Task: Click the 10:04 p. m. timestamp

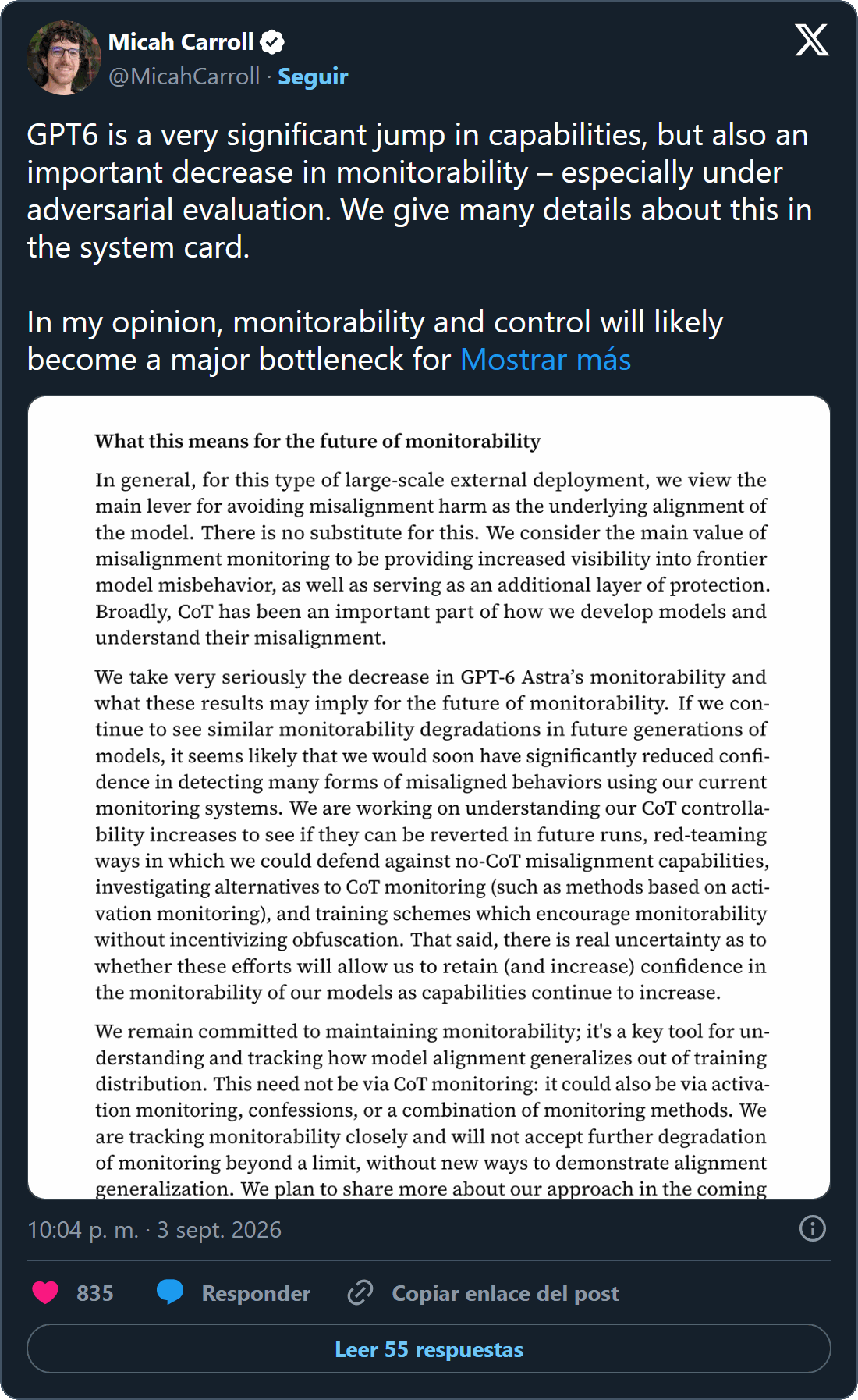Action: click(83, 1230)
